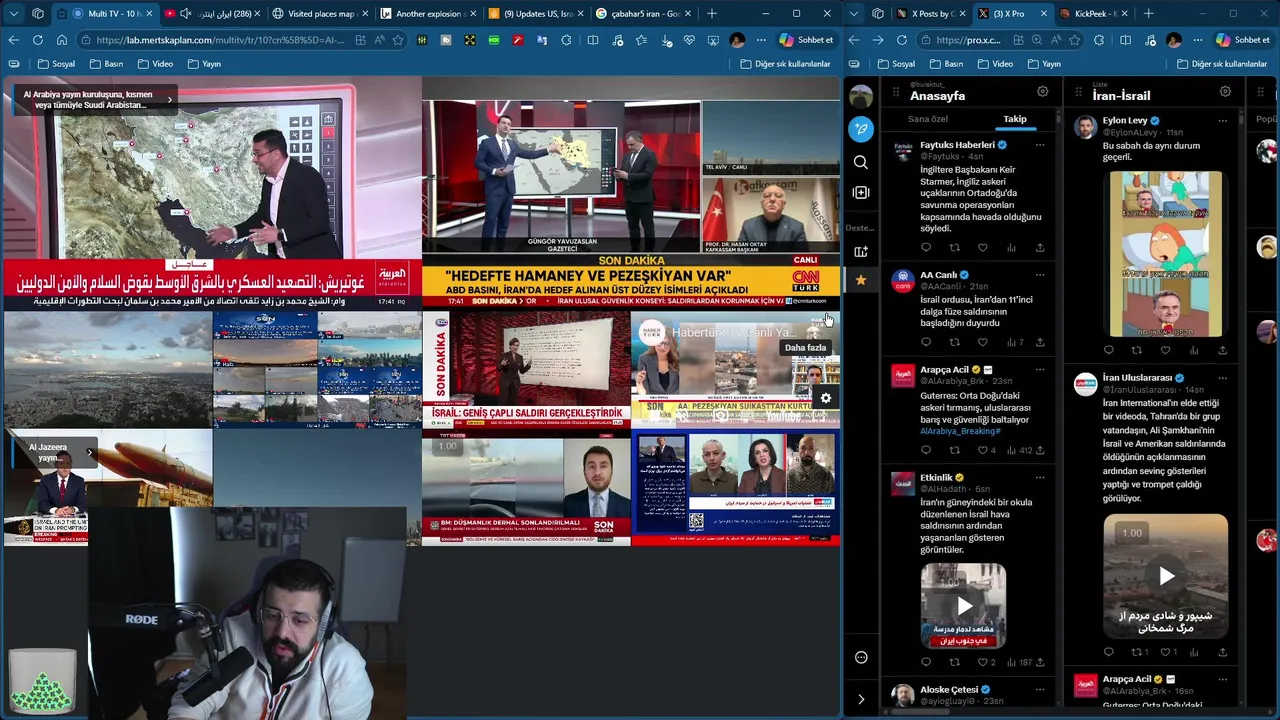Open more options on AA Canlı post
This screenshot has height=720, width=1280.
[x=1040, y=275]
